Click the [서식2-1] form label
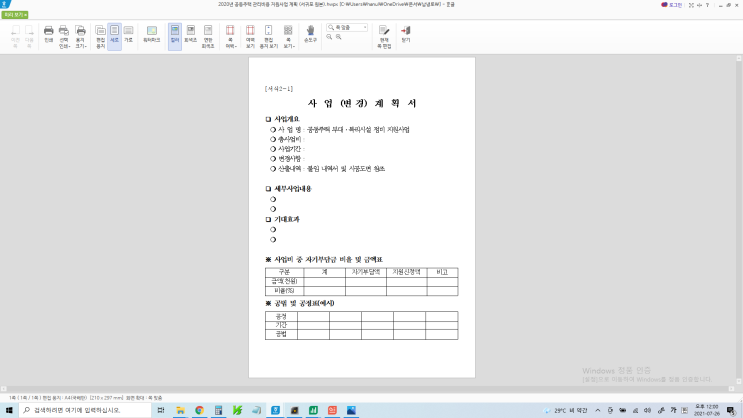Viewport: 743px width, 418px height. (279, 89)
